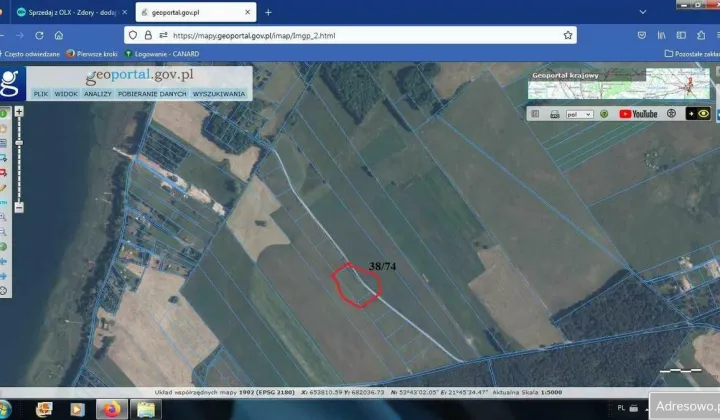
Task: Select the zoom-in magnifier tool
Action: (3, 217)
